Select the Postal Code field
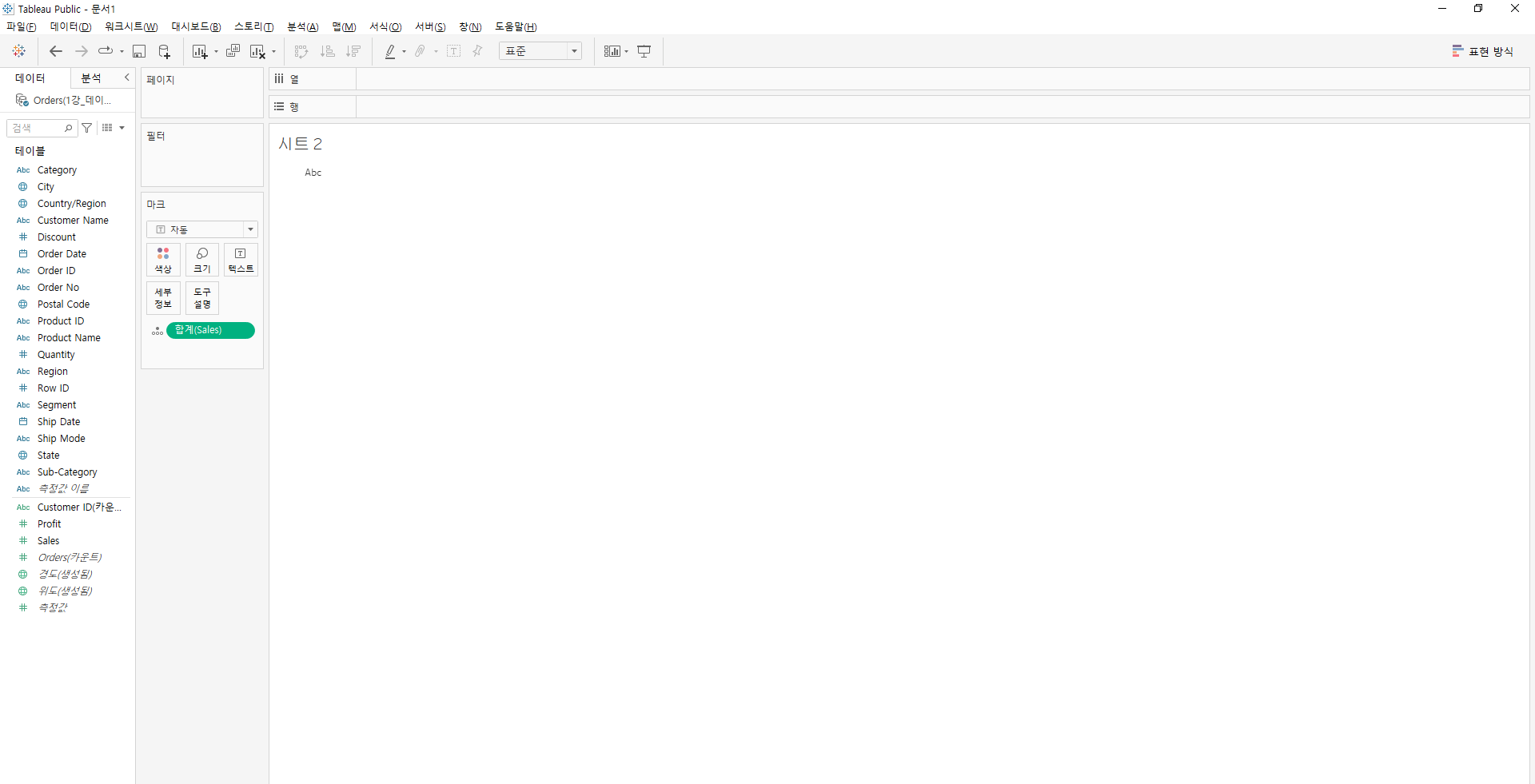The width and height of the screenshot is (1535, 784). coord(63,304)
